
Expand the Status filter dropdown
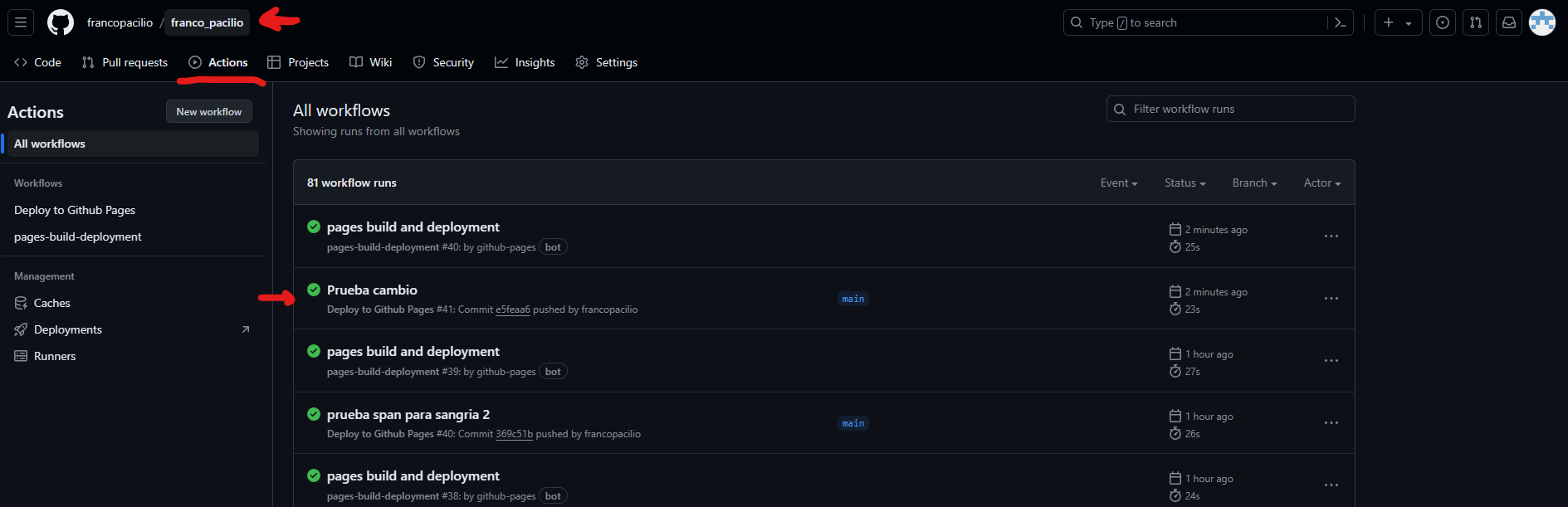[1185, 183]
